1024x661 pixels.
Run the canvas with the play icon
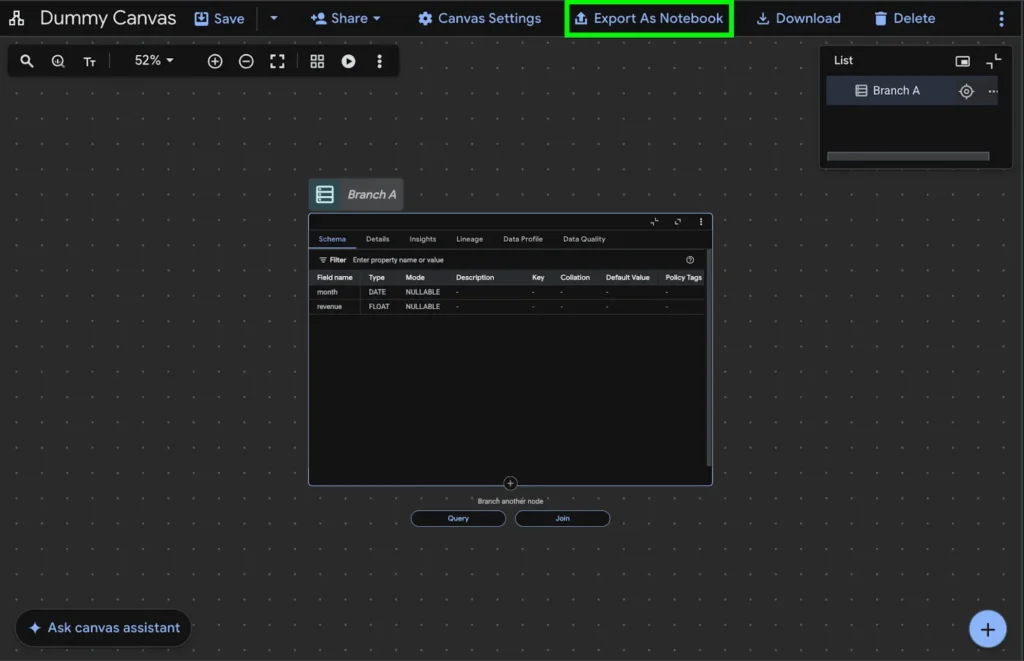coord(348,61)
